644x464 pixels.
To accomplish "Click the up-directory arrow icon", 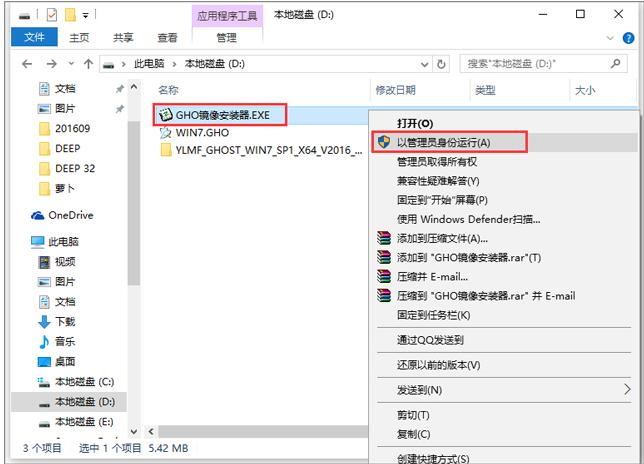I will (88, 63).
